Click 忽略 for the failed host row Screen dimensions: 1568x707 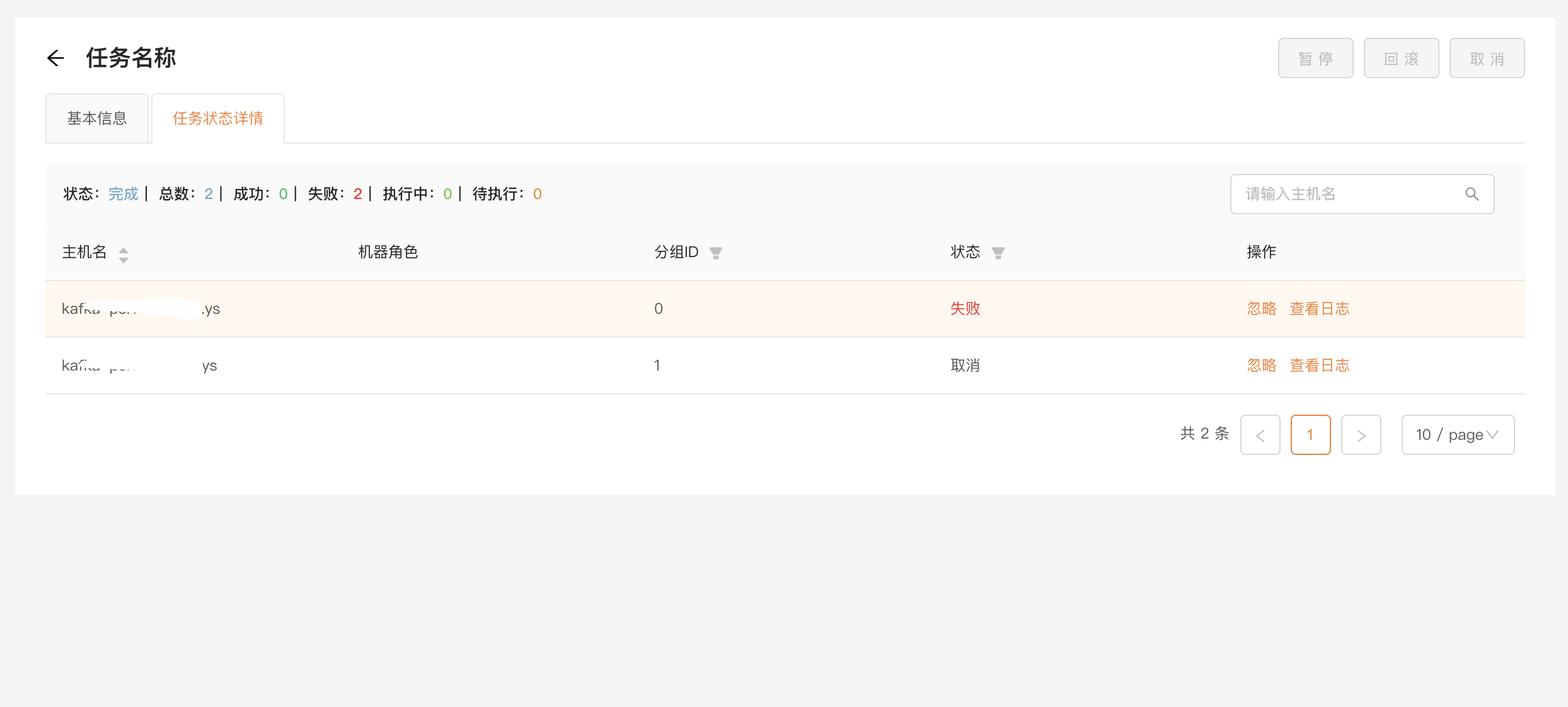click(x=1261, y=309)
